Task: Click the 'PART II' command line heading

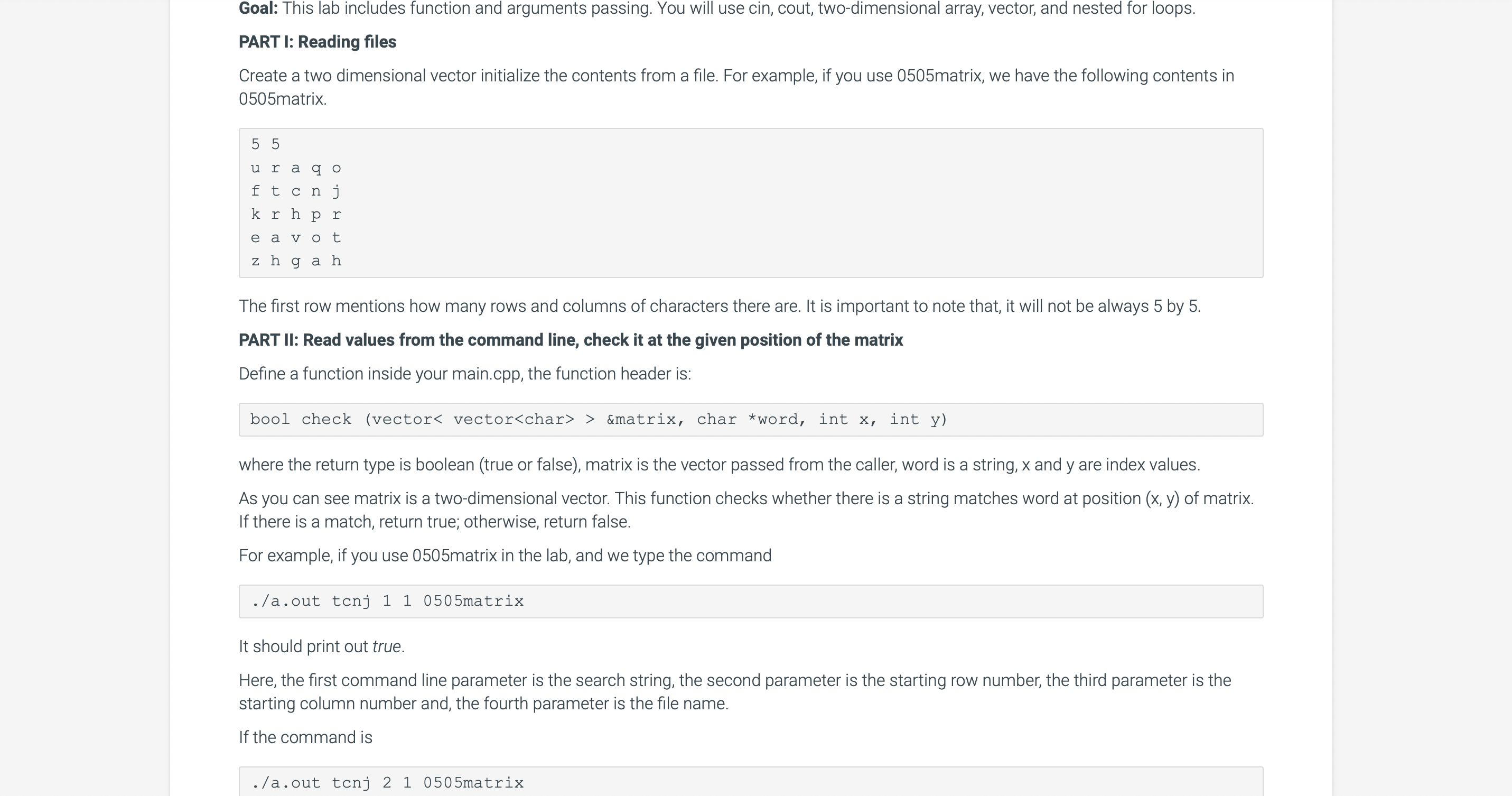Action: pos(571,340)
